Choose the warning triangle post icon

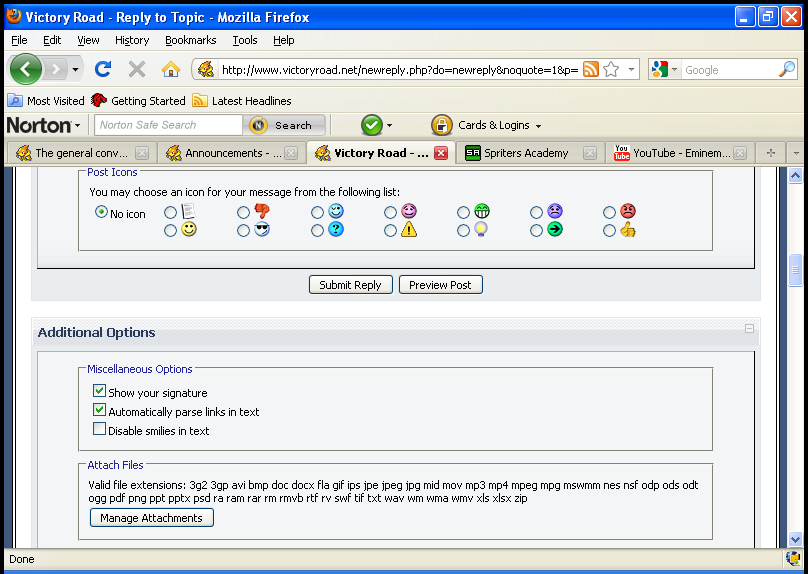(391, 230)
